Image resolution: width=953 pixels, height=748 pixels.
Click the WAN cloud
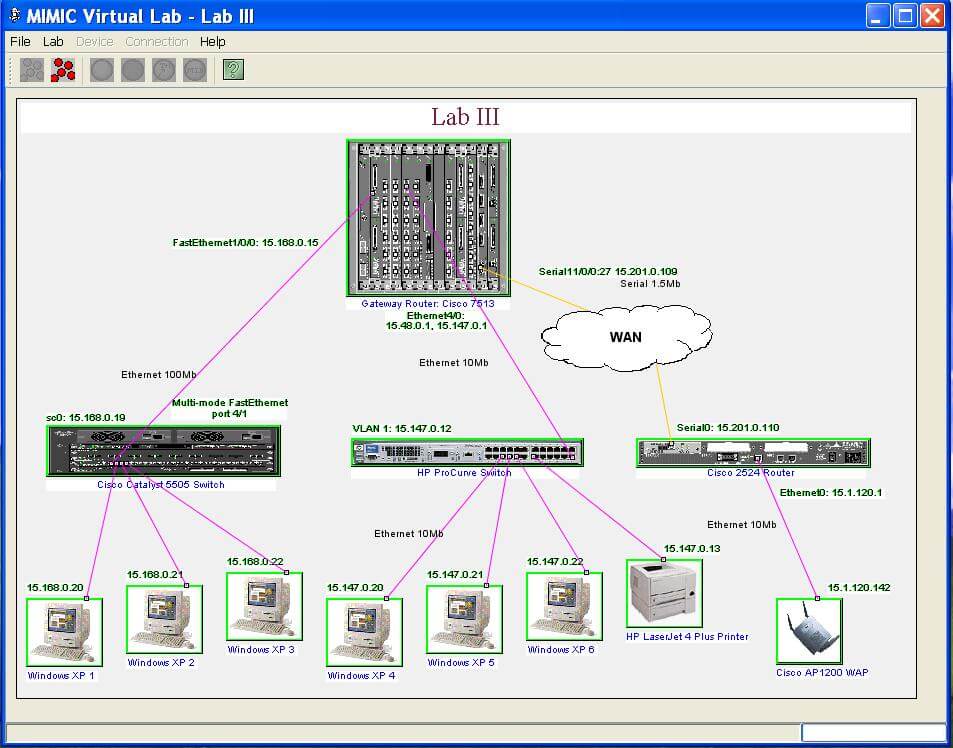point(626,337)
